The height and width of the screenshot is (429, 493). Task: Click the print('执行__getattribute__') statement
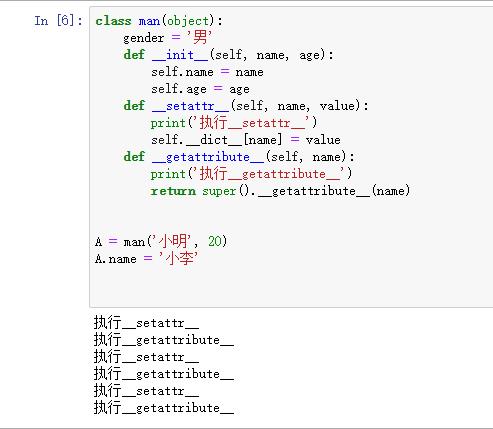coord(251,174)
